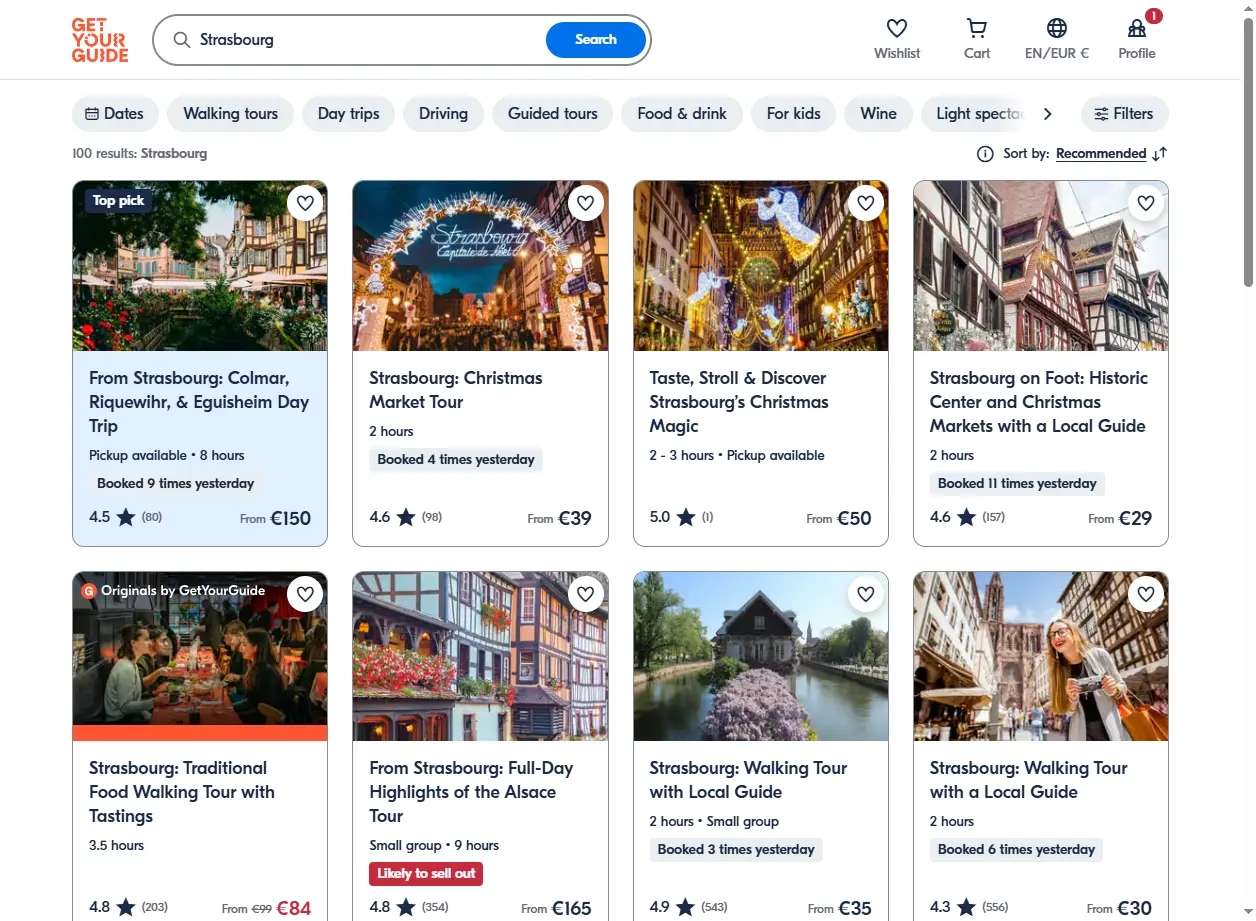Screen dimensions: 1256x921
Task: Wishlist Strasbourg on Foot: Historic Center tour
Action: point(1146,203)
